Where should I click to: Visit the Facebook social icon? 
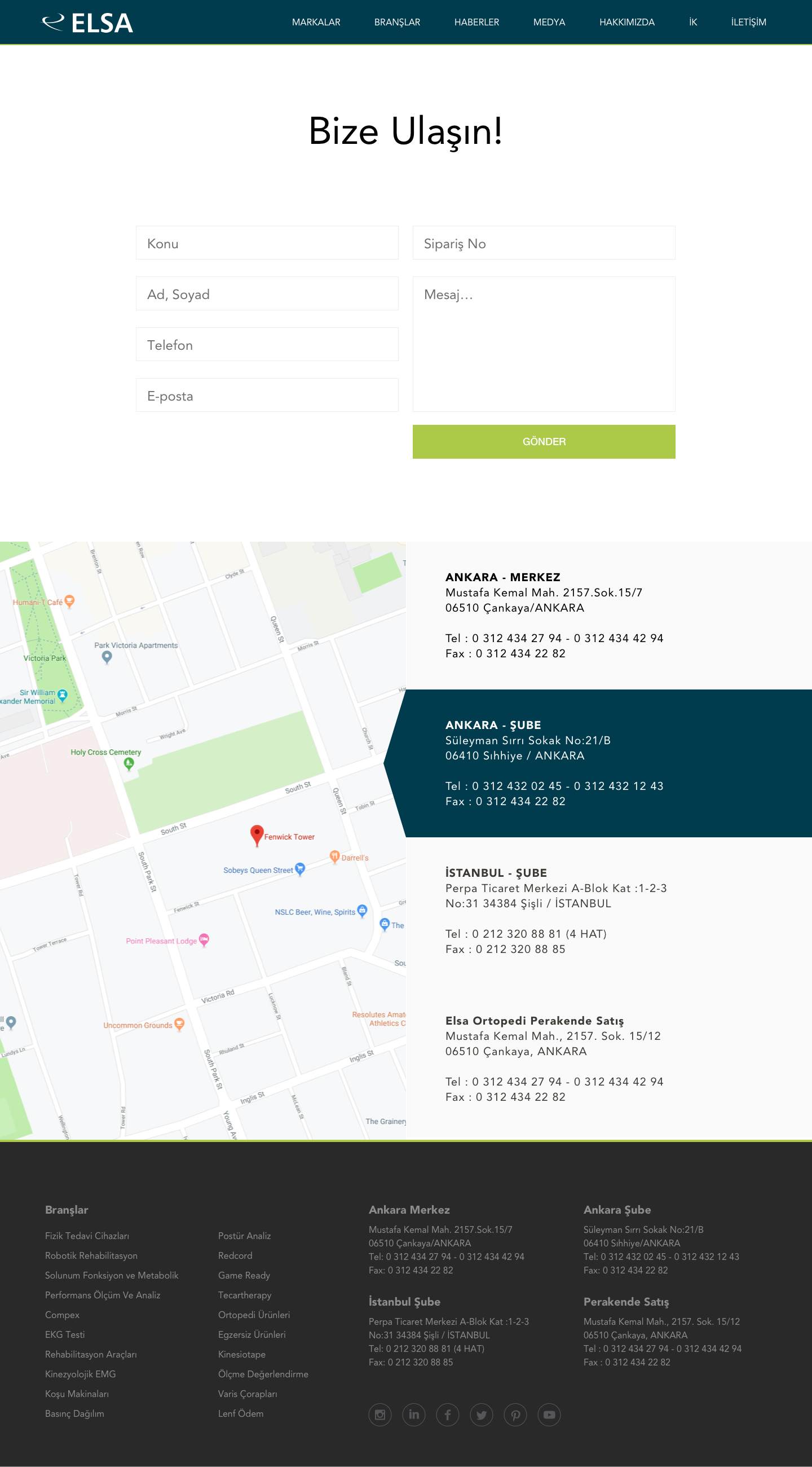pos(448,1415)
